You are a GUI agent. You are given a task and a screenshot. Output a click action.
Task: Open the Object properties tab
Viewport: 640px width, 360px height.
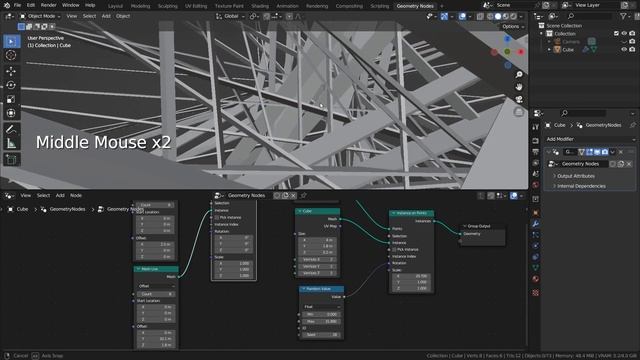[x=536, y=213]
